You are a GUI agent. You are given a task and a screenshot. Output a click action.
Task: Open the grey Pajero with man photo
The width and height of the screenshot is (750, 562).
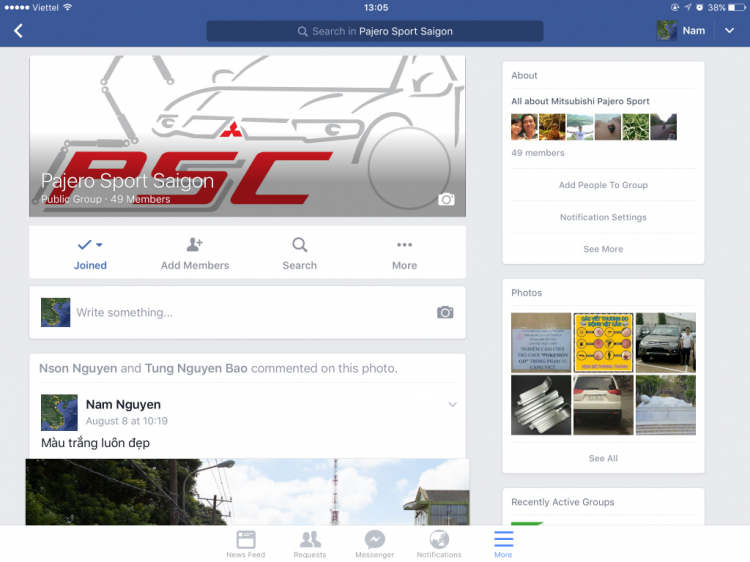click(x=665, y=342)
